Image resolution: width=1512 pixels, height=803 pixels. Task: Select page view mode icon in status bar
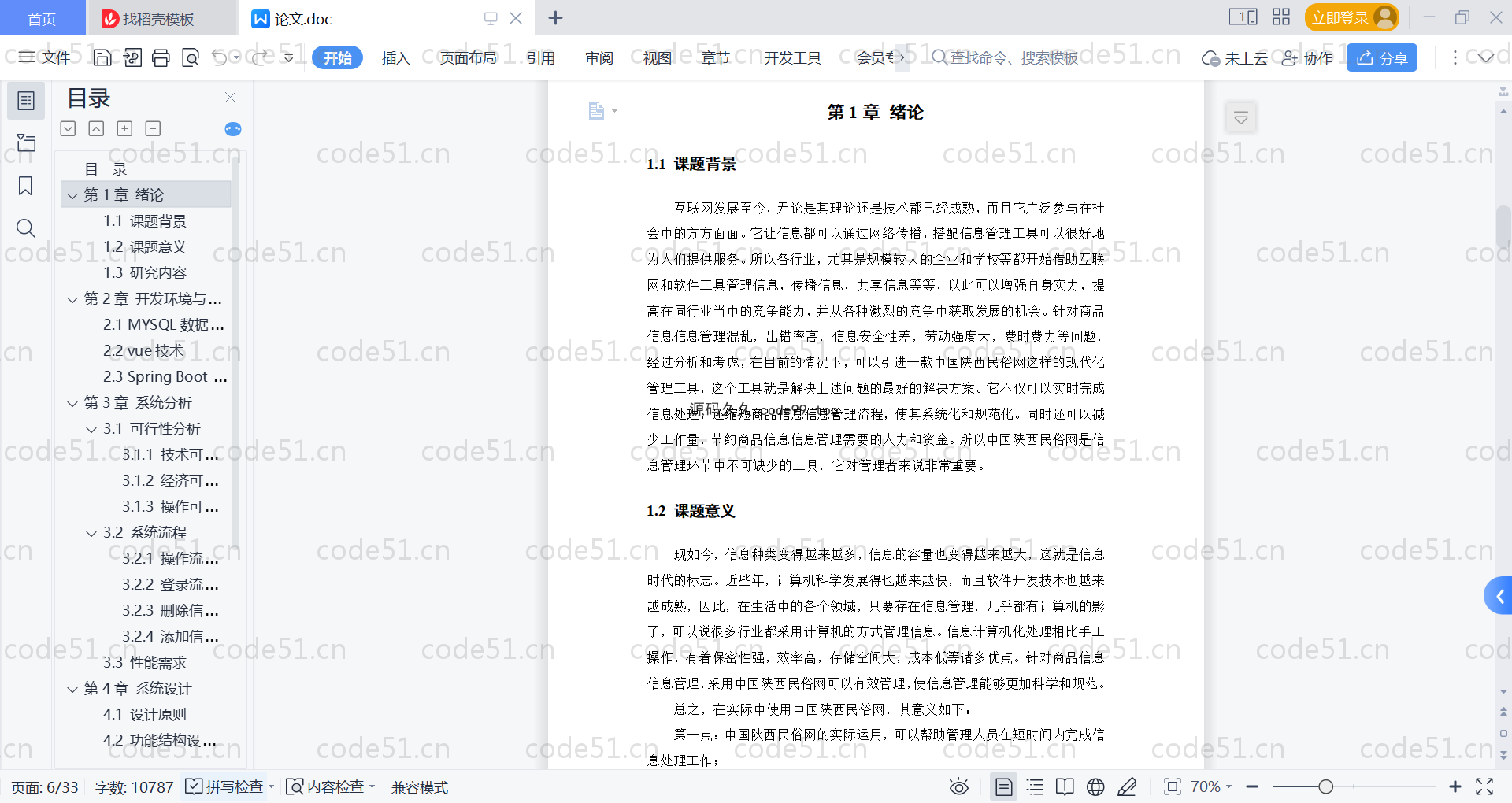coord(1003,786)
